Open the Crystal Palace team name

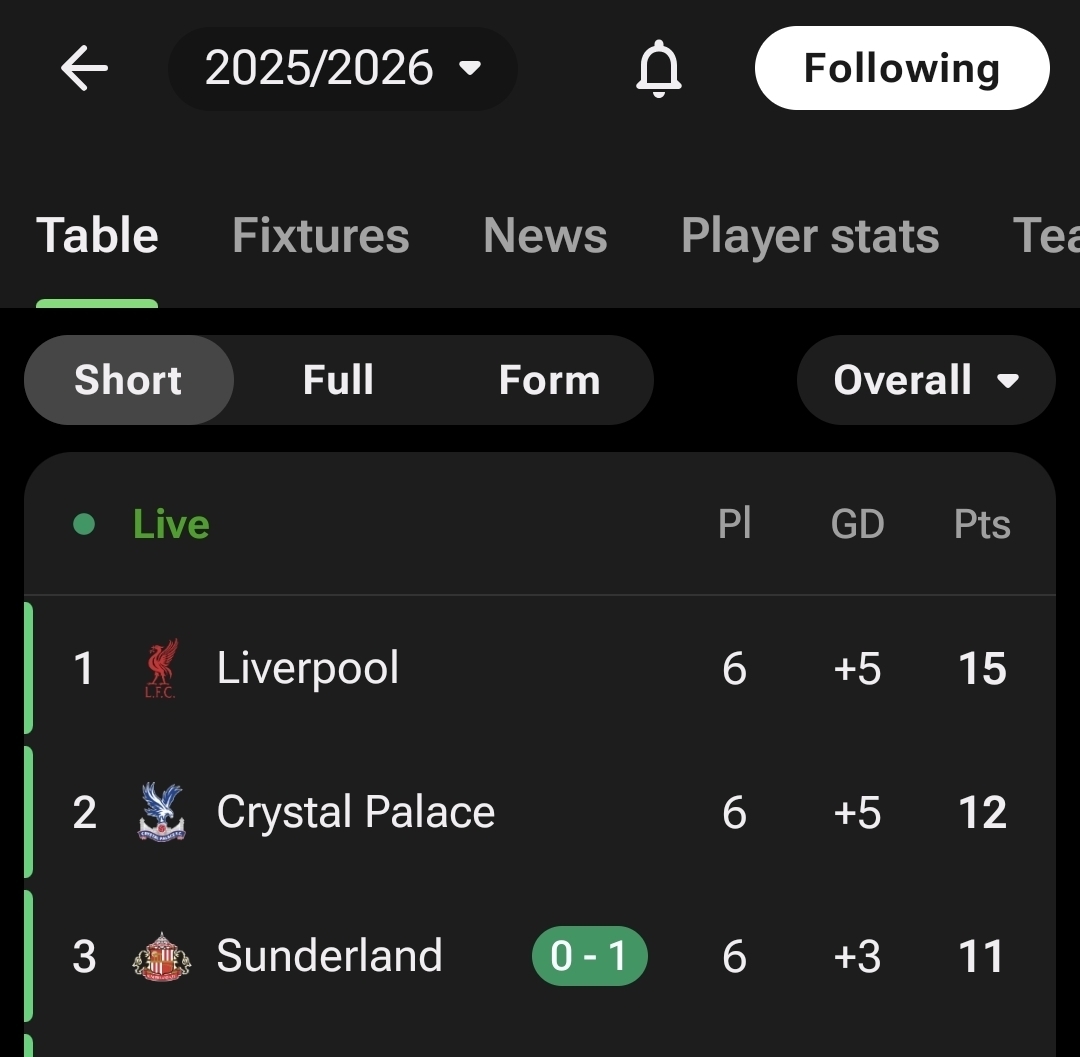tap(355, 812)
